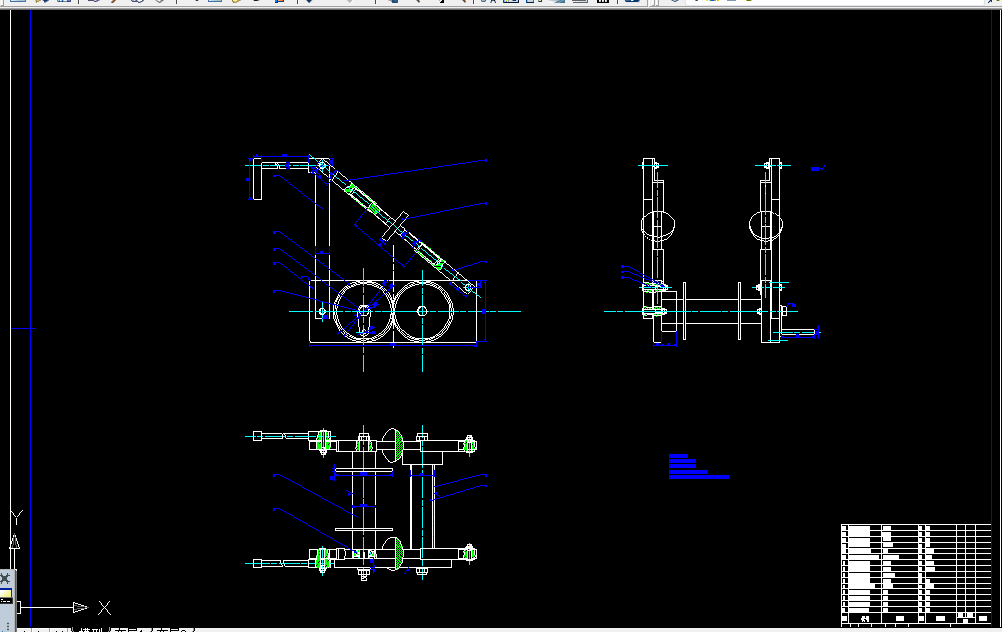Select the lower green hatched knob in bottom view
Viewport: 1002px width, 632px height.
tap(393, 553)
